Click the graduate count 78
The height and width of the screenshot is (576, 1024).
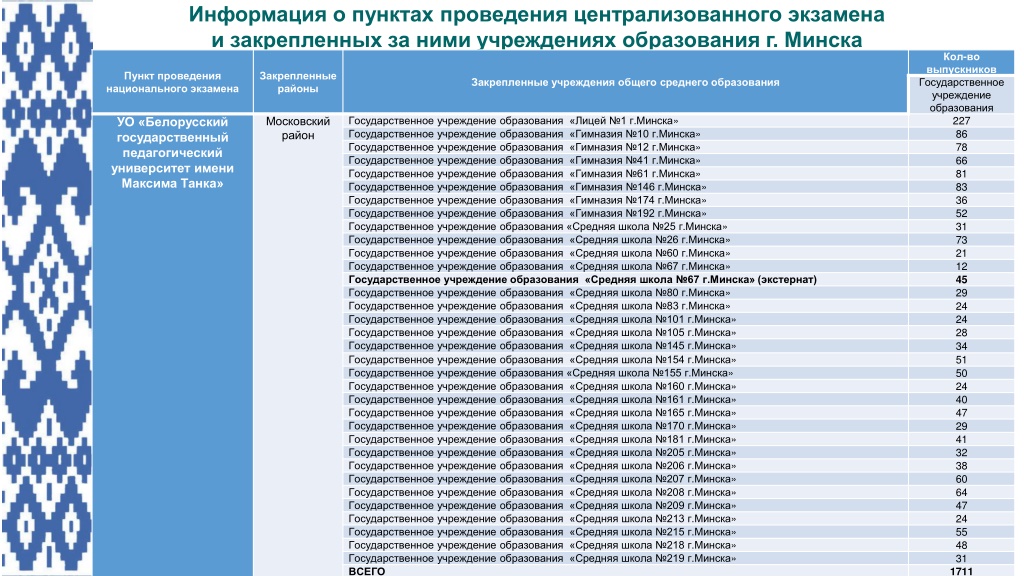pos(961,148)
